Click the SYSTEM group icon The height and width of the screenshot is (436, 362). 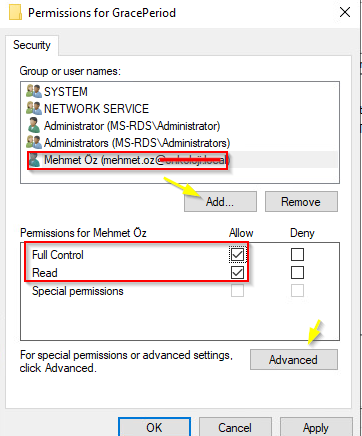point(34,91)
